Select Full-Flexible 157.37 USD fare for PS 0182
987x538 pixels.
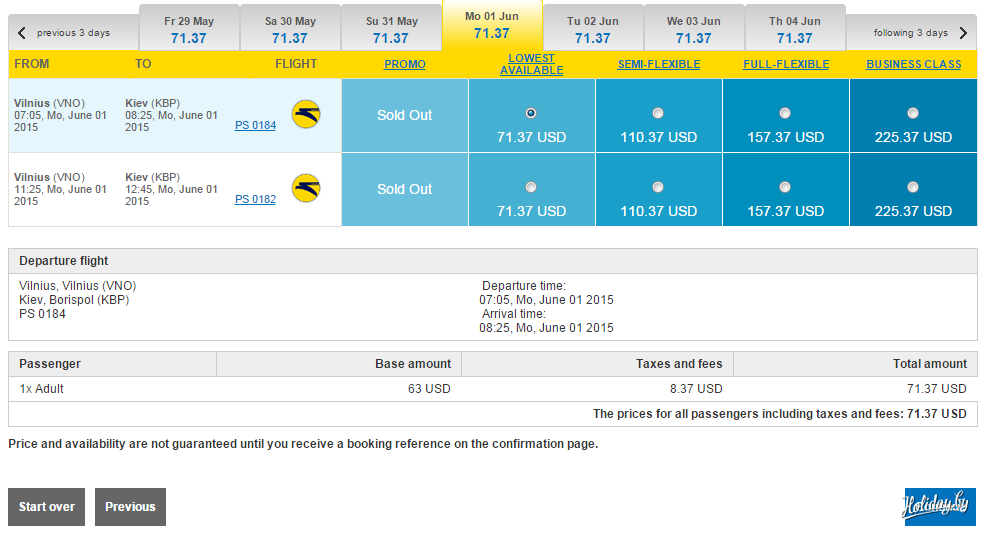[x=785, y=187]
